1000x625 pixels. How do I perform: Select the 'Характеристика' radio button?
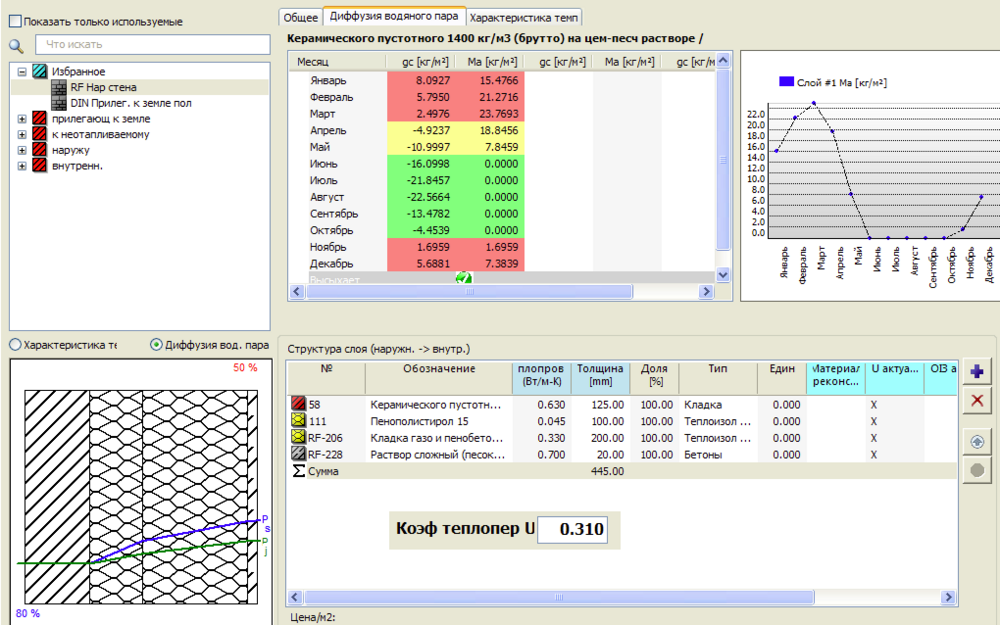(15, 344)
